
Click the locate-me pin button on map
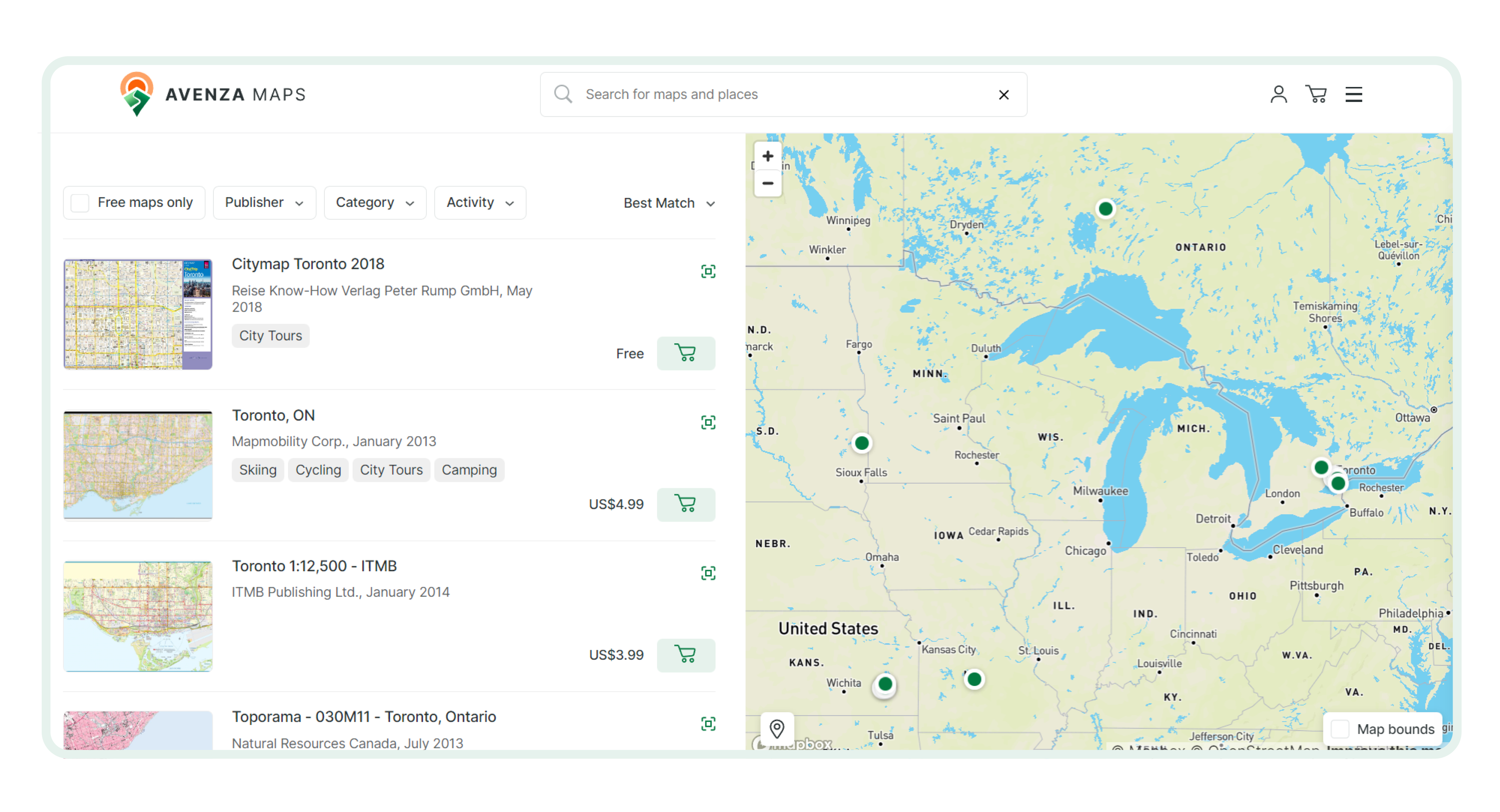(777, 728)
